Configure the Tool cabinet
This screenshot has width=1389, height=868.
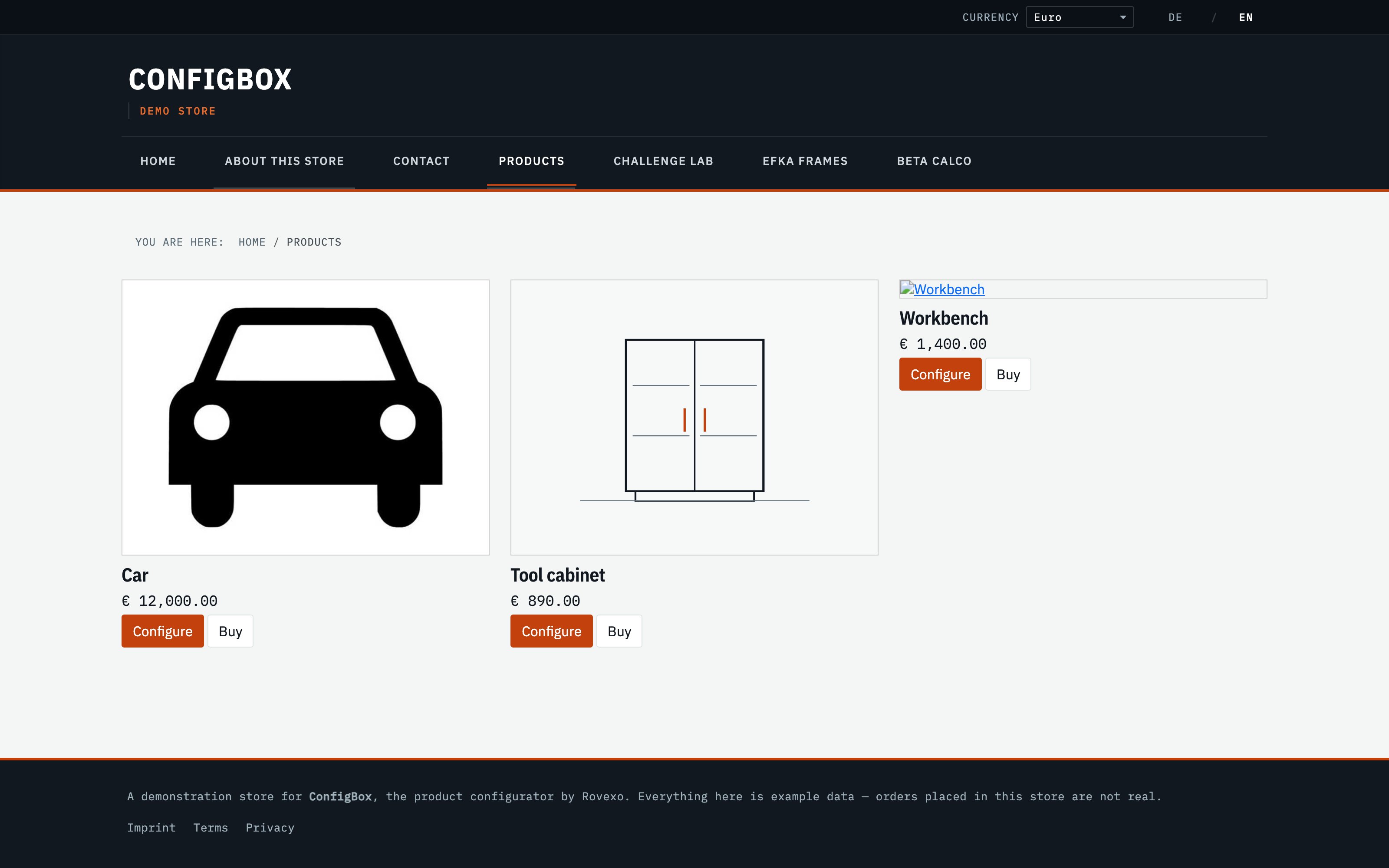coord(551,631)
